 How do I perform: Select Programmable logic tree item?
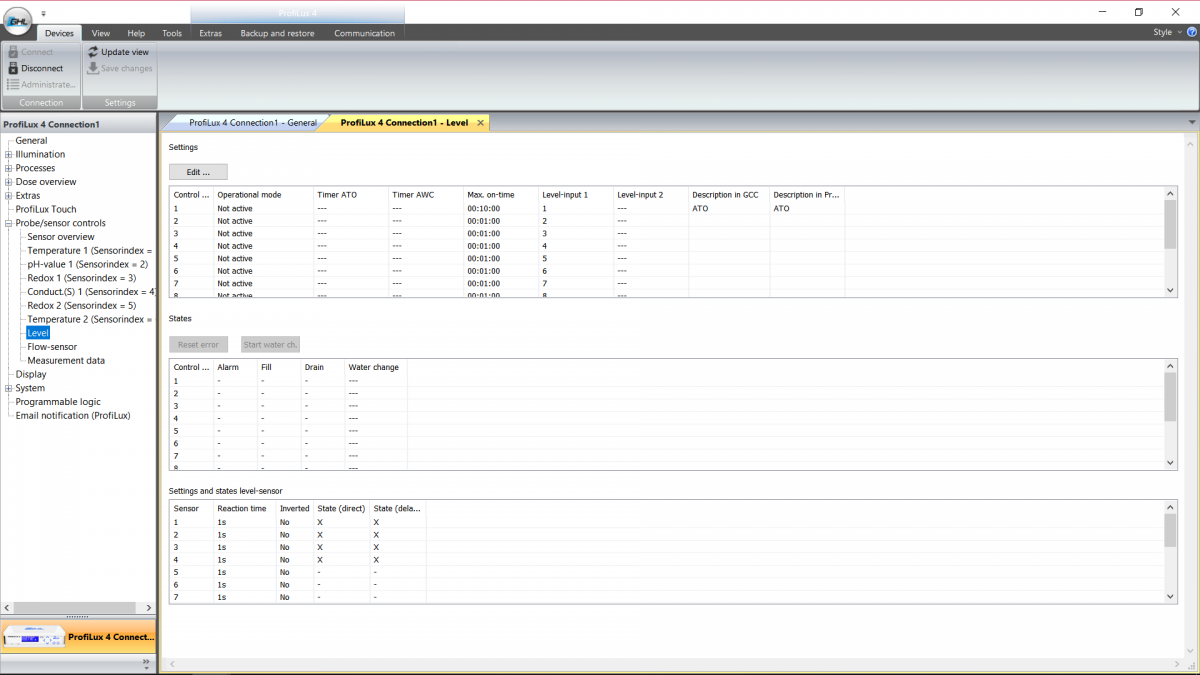click(x=58, y=402)
